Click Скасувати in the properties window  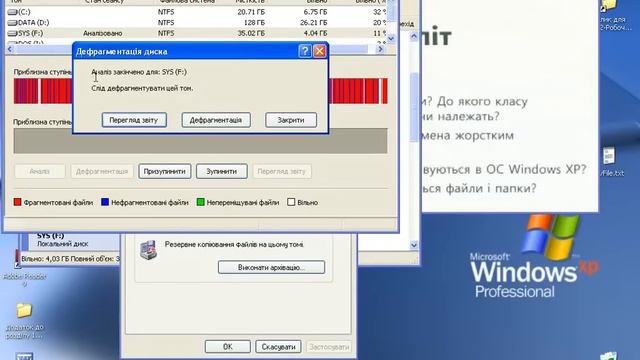click(x=278, y=347)
